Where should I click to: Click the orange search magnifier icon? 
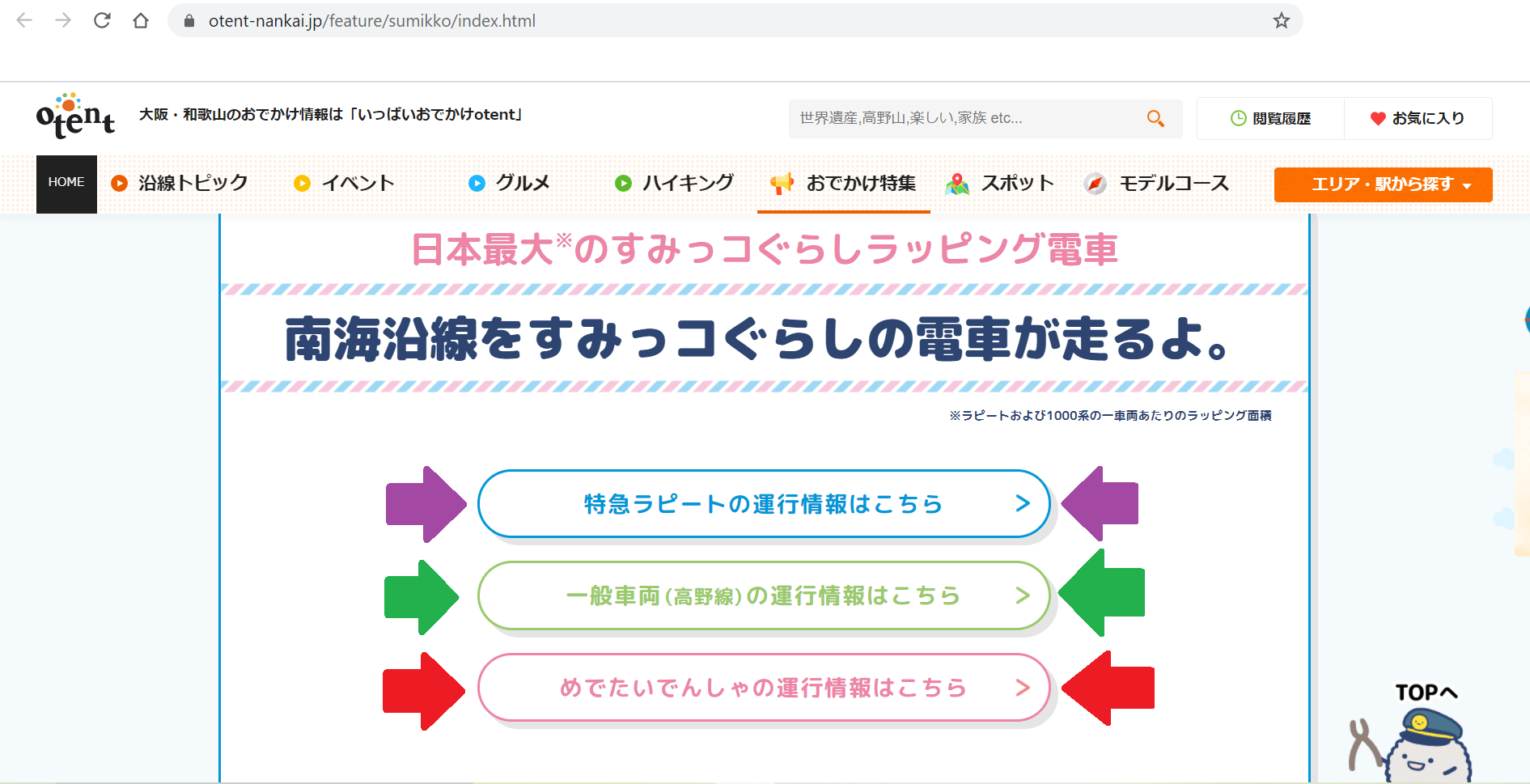pos(1155,118)
